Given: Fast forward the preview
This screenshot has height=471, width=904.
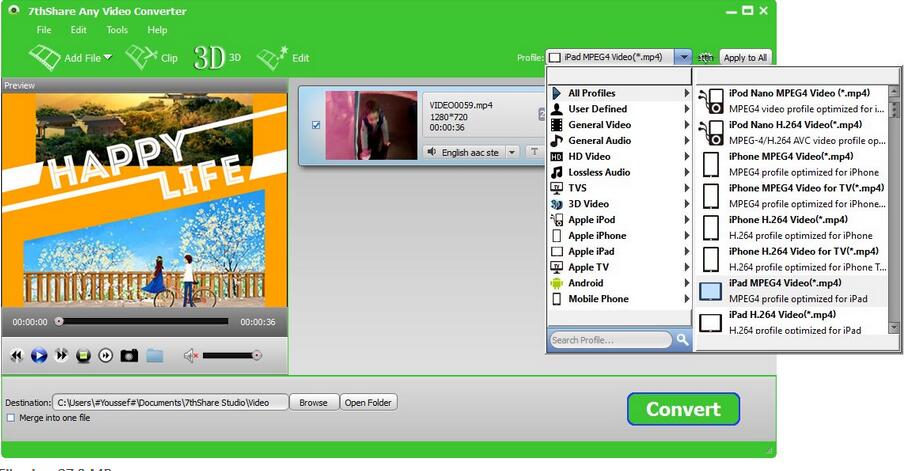Looking at the screenshot, I should pos(61,356).
